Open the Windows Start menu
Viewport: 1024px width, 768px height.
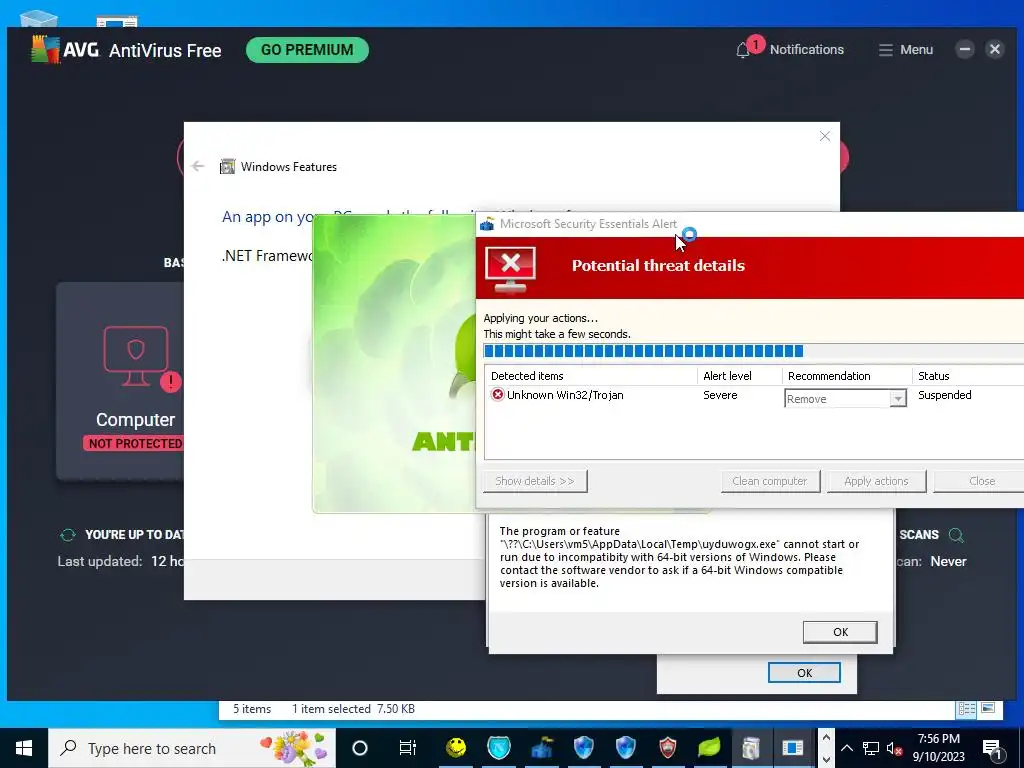24,748
